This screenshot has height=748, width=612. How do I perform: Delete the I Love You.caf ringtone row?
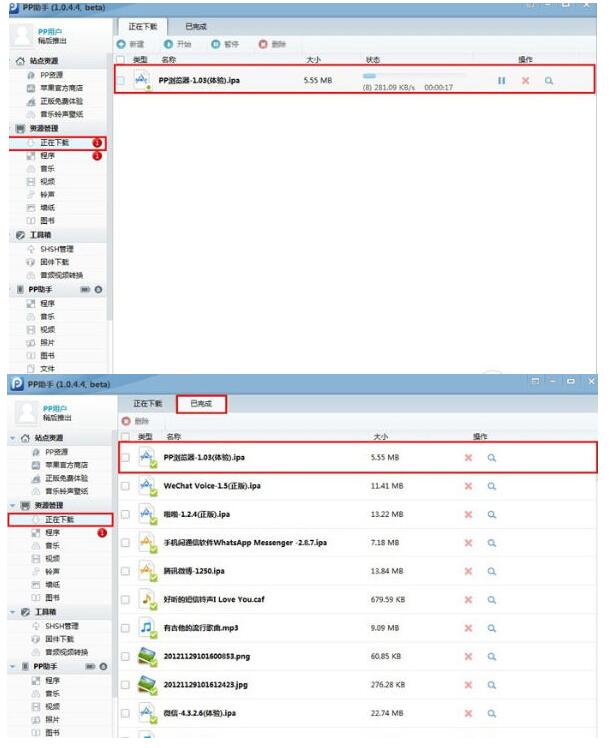coord(468,600)
